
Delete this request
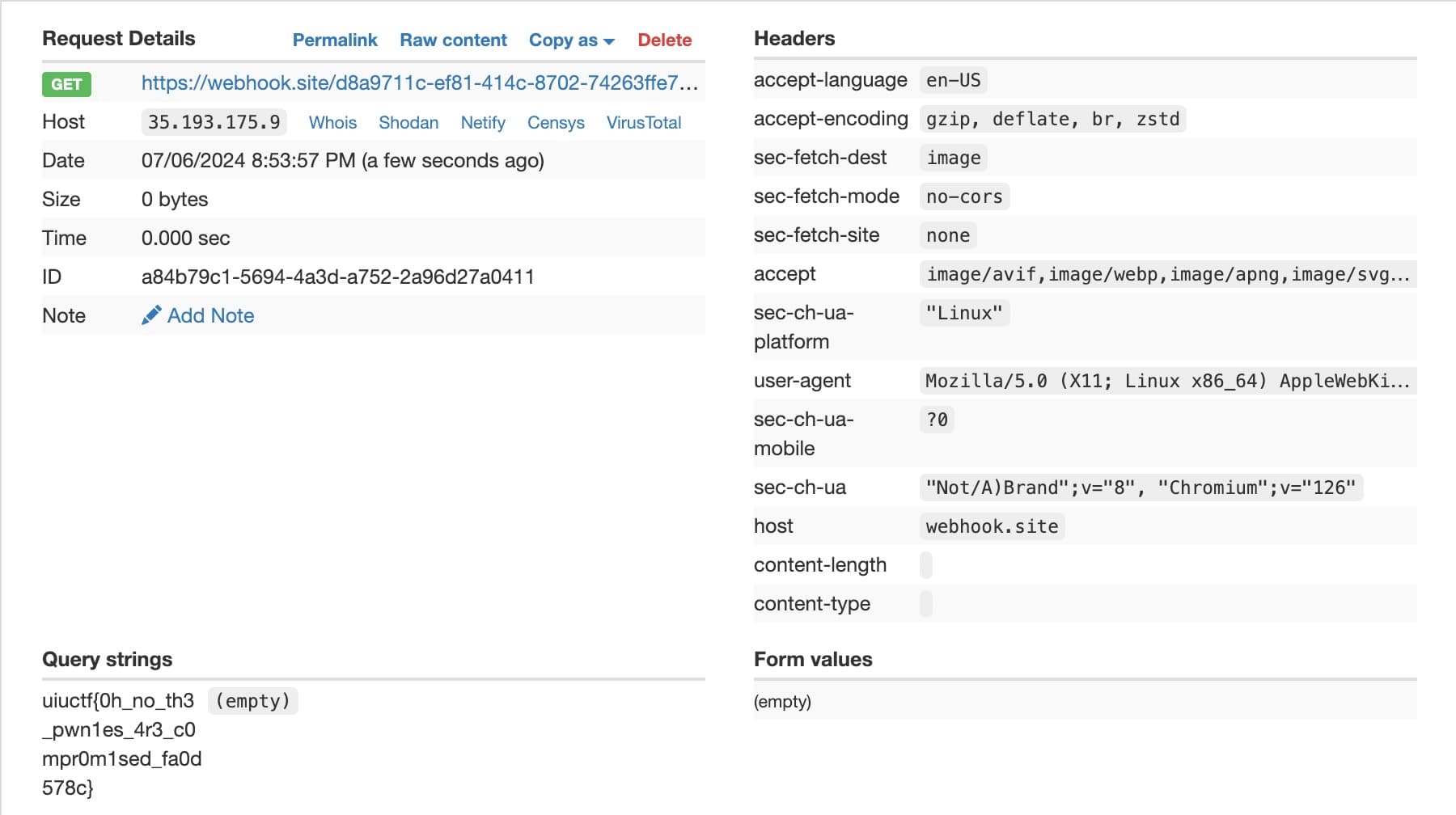(x=664, y=40)
